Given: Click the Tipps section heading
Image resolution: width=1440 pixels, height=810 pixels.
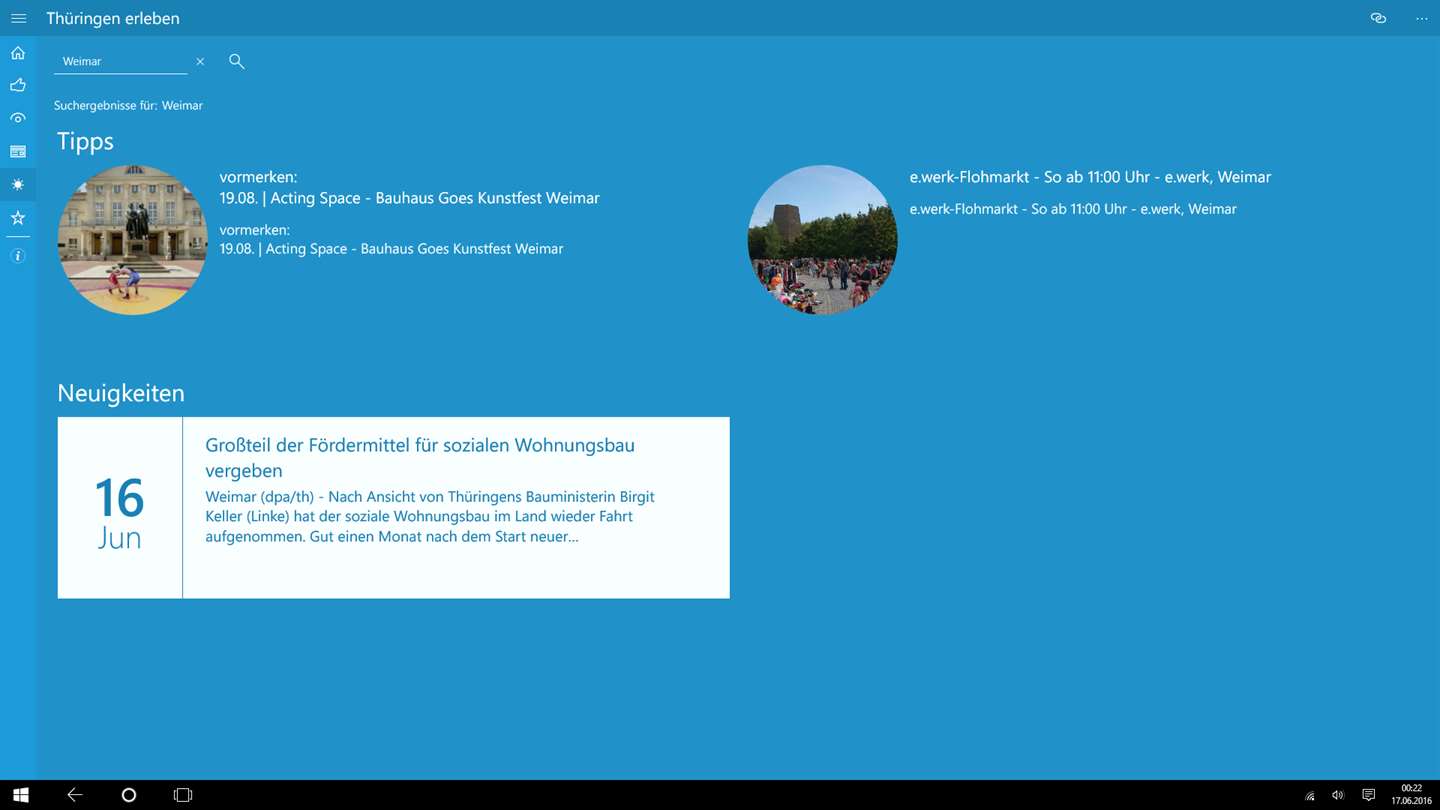Looking at the screenshot, I should pos(85,141).
